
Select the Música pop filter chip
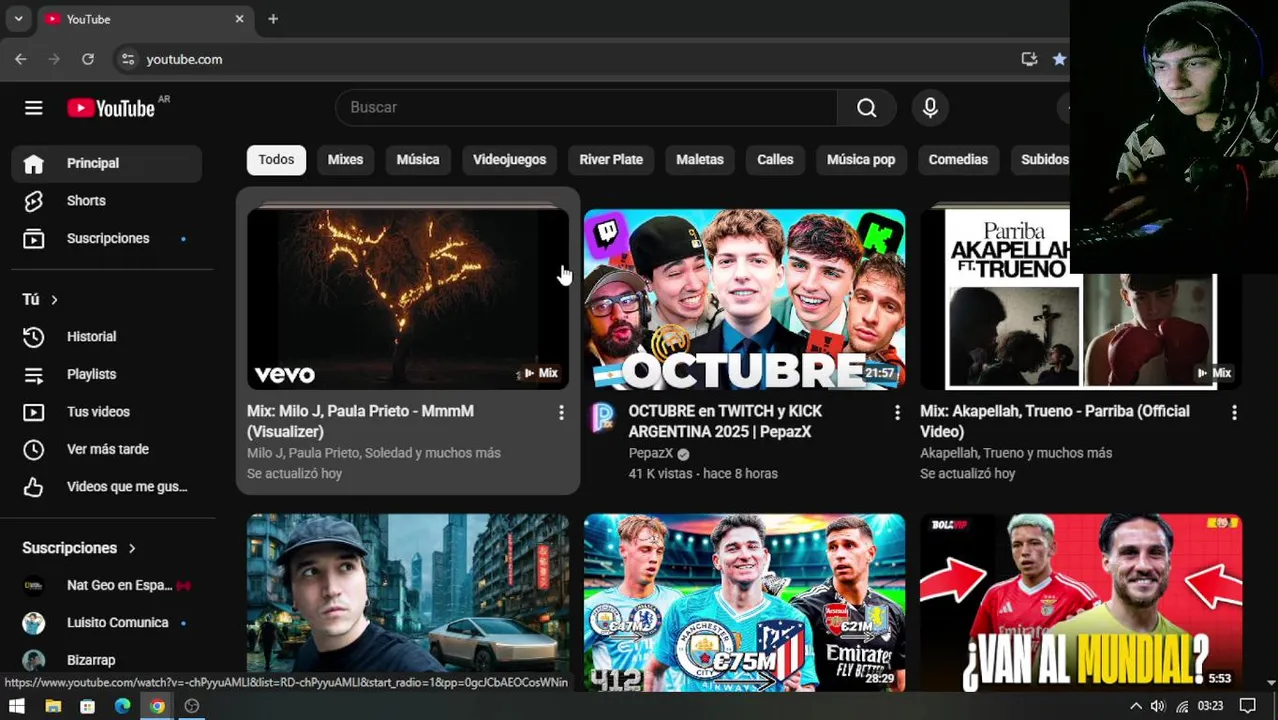point(861,160)
